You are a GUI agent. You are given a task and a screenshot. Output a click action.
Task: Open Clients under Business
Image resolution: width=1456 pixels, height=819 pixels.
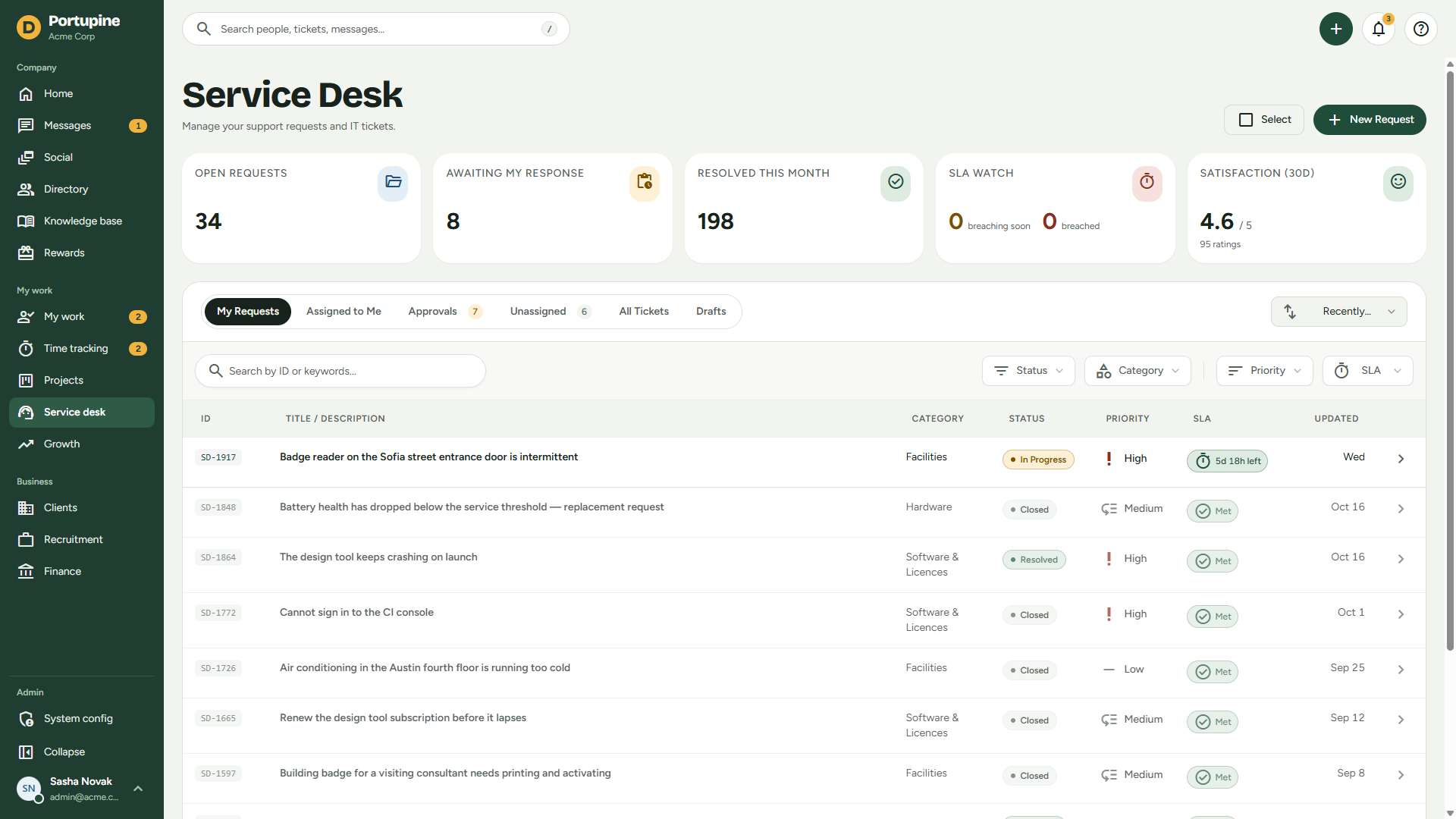82,508
